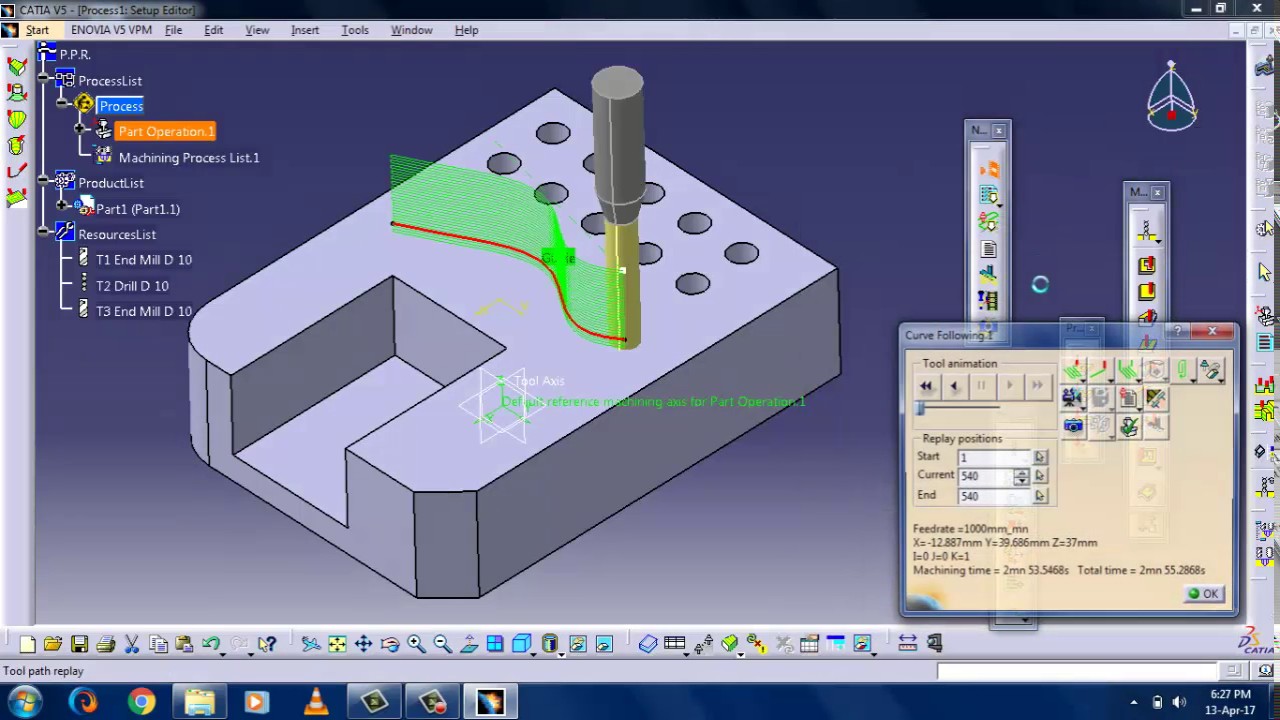Click the rewind to start replay button
1280x720 pixels.
[x=926, y=386]
